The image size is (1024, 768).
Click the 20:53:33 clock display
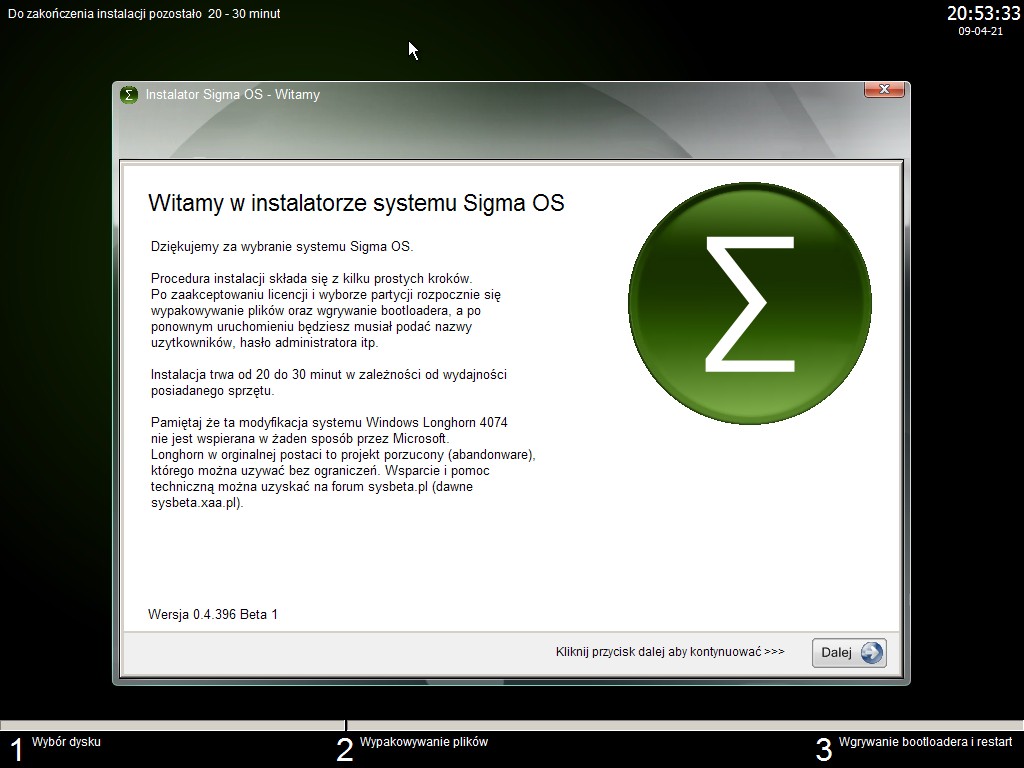point(982,13)
